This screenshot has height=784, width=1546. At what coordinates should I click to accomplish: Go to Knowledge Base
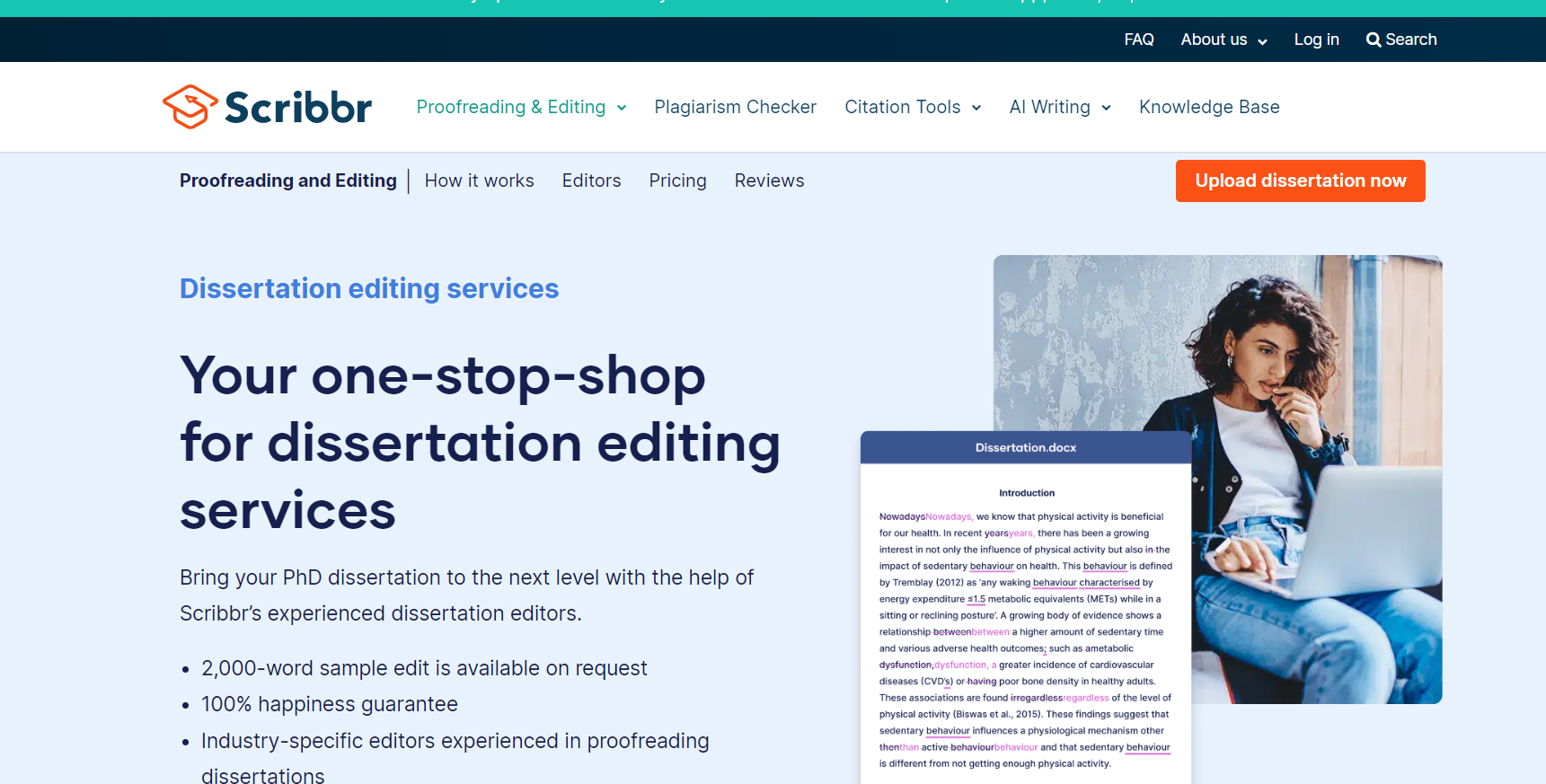(x=1209, y=107)
